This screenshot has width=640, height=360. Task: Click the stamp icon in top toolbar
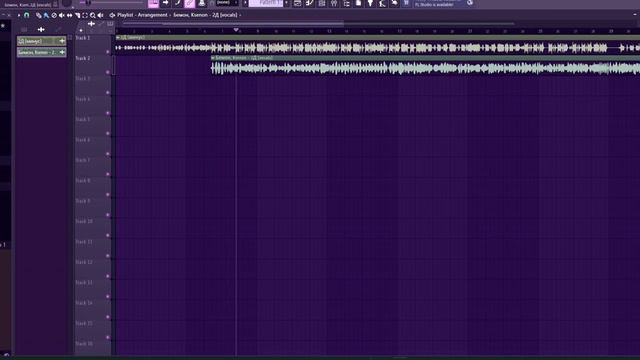pyautogui.click(x=202, y=3)
